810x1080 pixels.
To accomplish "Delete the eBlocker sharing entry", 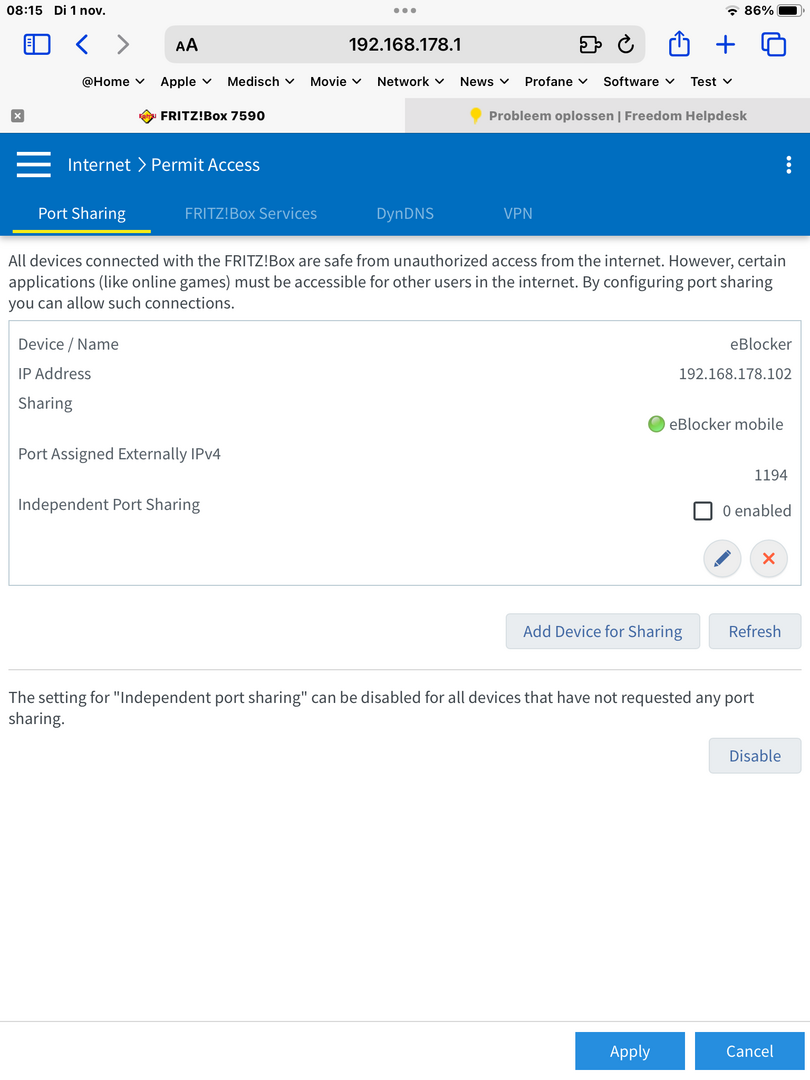I will (769, 559).
